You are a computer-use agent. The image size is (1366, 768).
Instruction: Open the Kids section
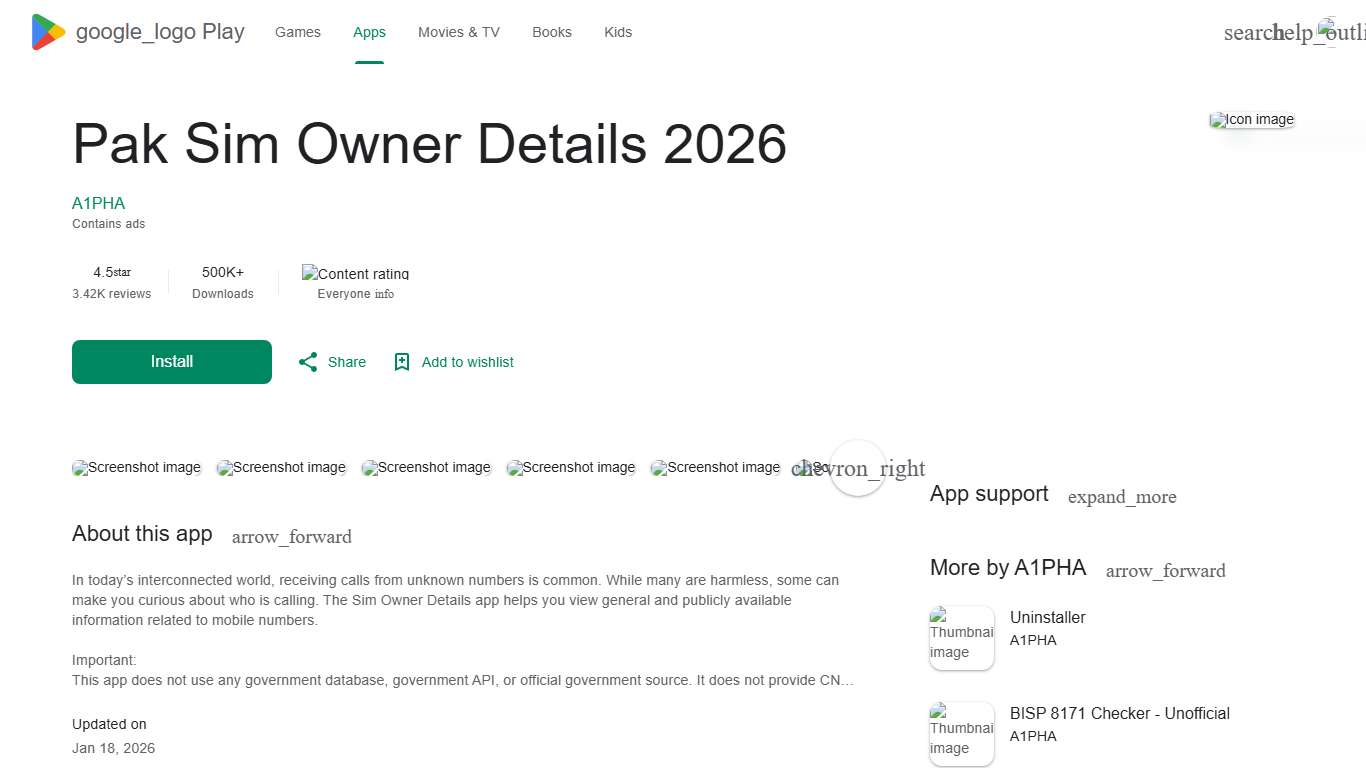pos(617,32)
